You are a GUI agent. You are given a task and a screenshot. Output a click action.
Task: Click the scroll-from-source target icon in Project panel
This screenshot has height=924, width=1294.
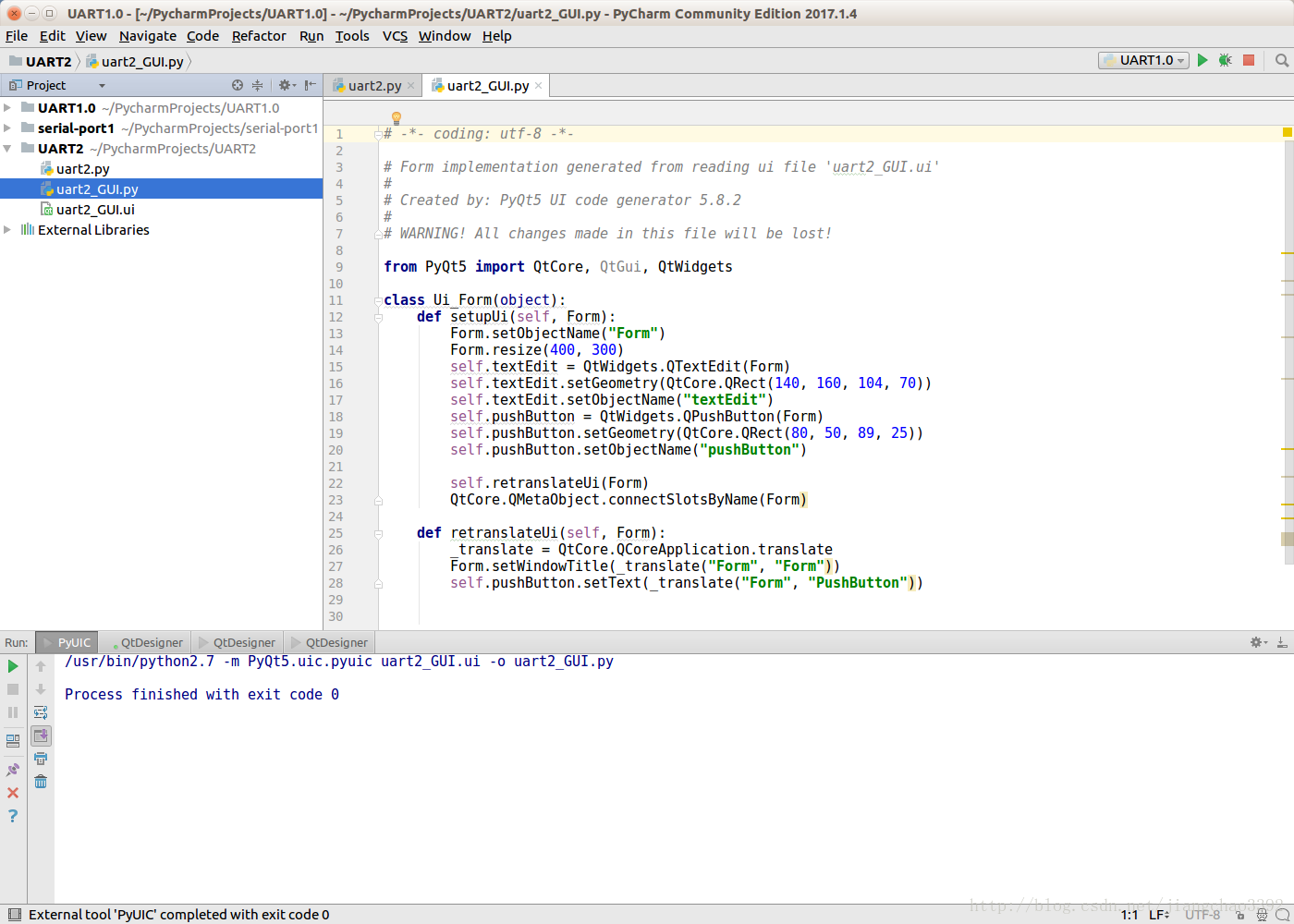(x=238, y=85)
